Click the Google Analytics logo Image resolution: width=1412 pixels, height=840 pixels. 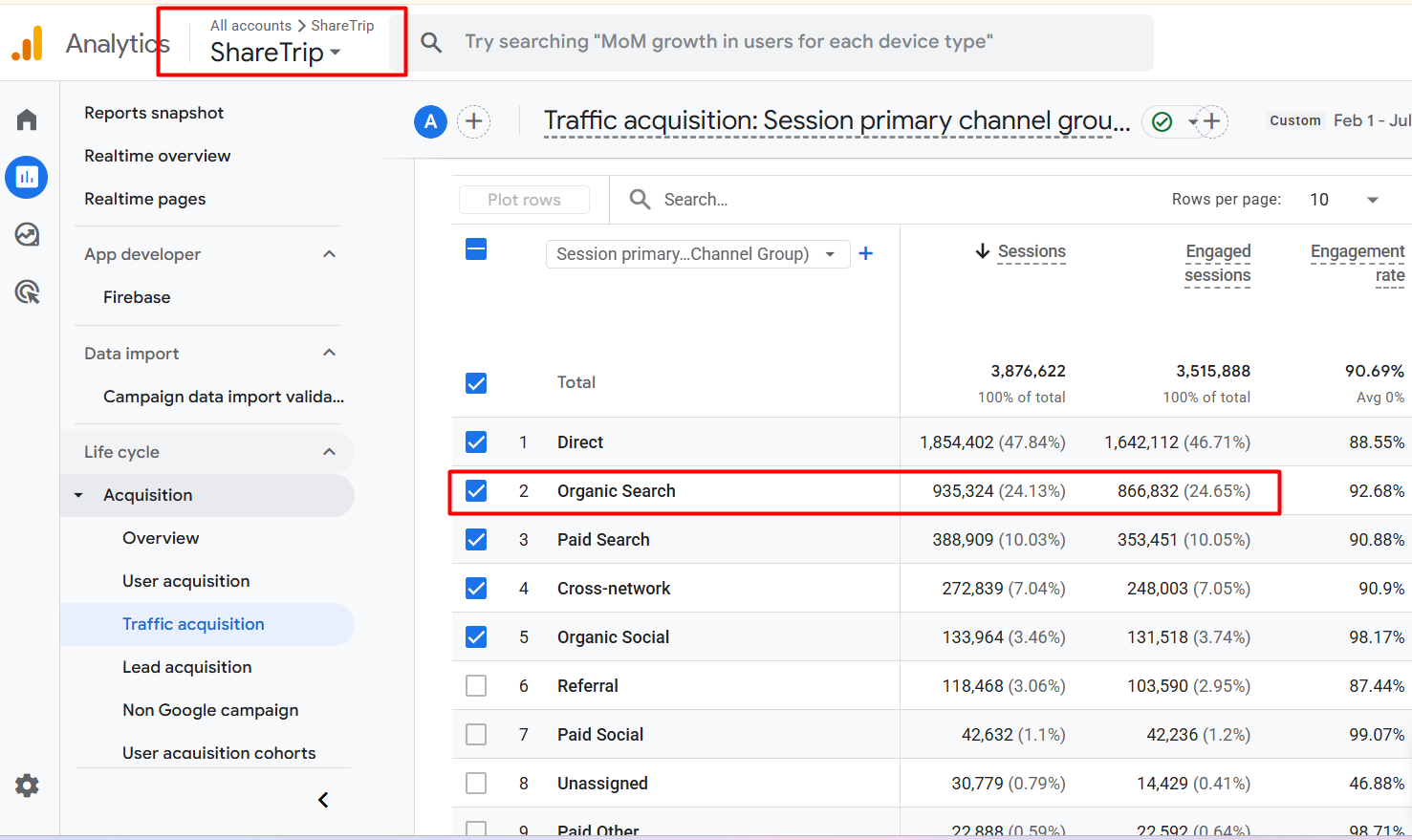28,43
